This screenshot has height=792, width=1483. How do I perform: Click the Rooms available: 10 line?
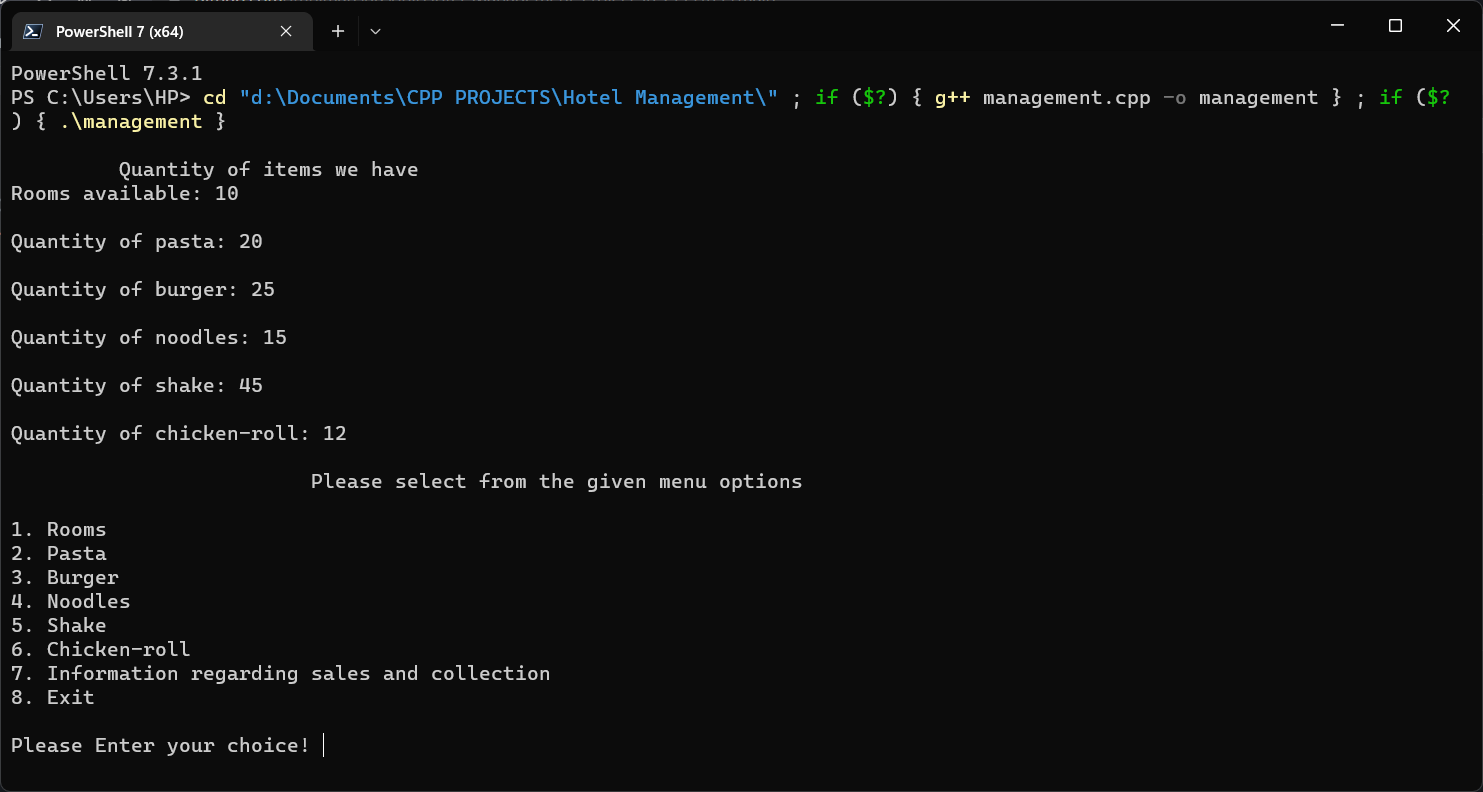[x=123, y=193]
